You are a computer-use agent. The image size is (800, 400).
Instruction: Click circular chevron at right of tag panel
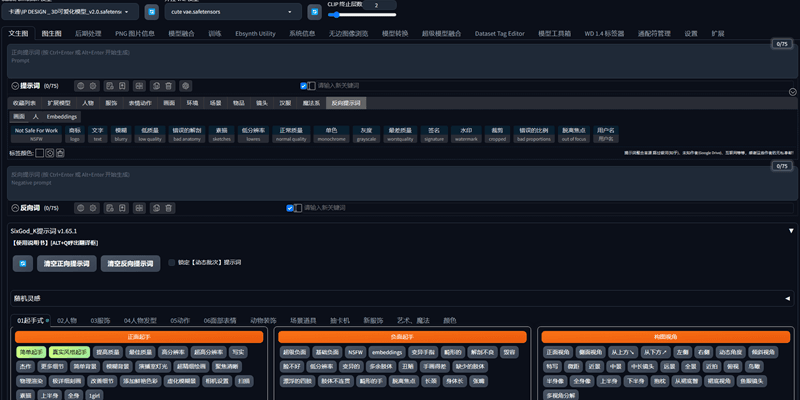click(792, 92)
